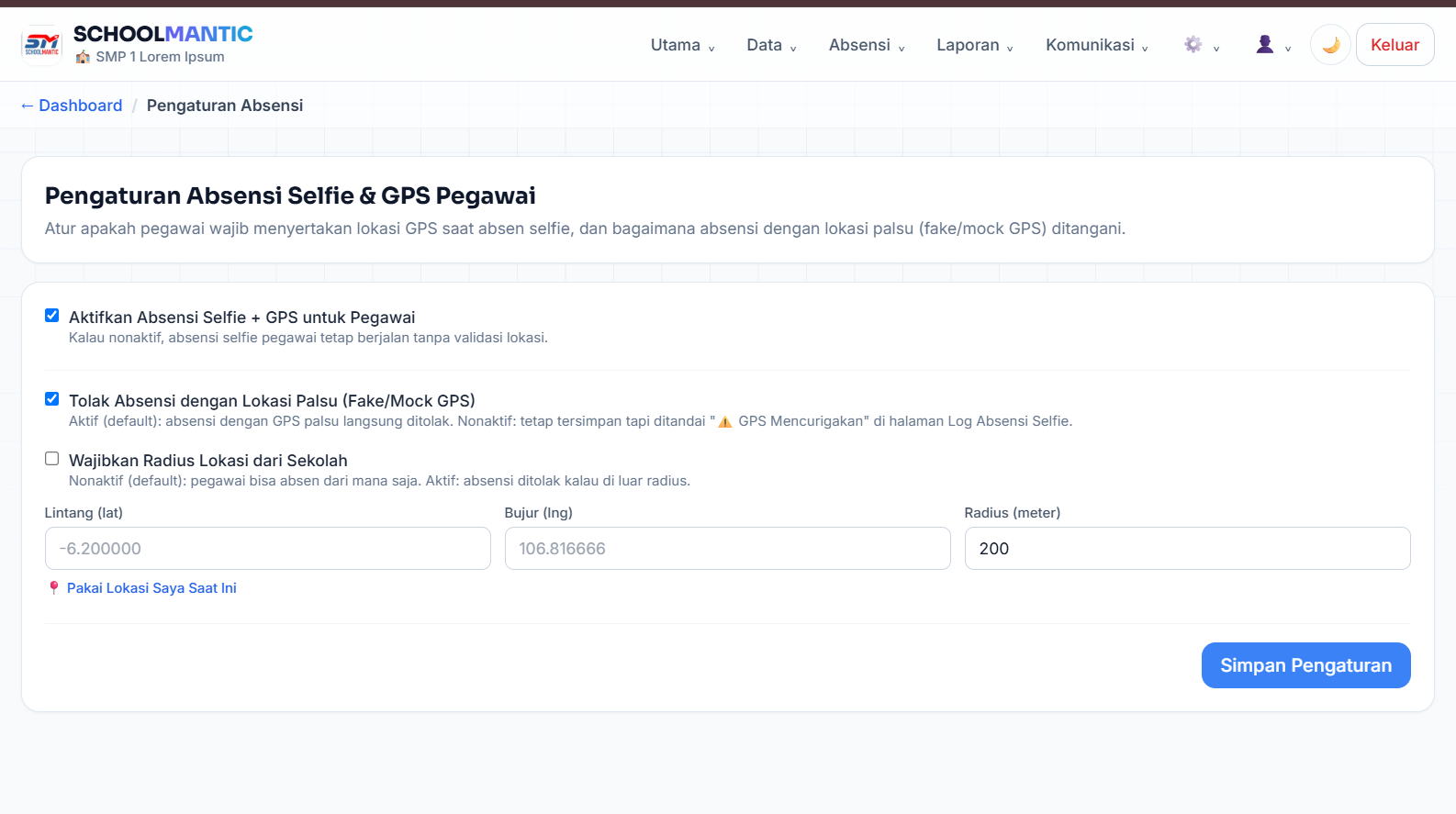The image size is (1456, 814).
Task: Uncheck Tolak Absensi dengan Lokasi Palsu checkbox
Action: point(52,399)
